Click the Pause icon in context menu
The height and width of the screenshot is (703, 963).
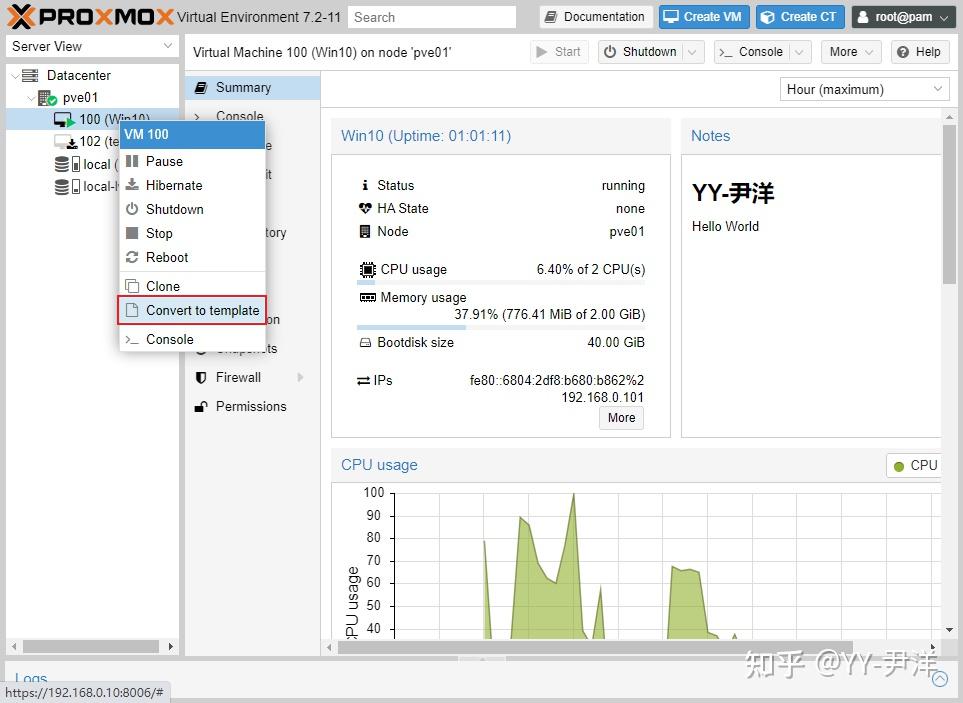(x=132, y=161)
